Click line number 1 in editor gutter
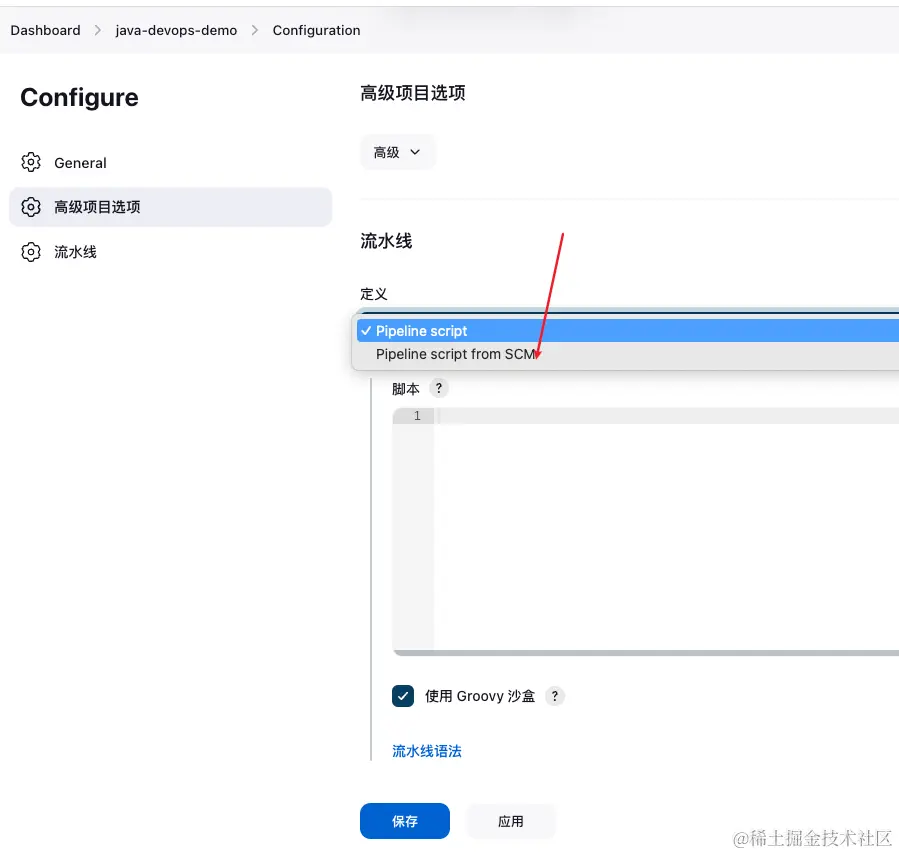Image resolution: width=899 pixels, height=855 pixels. tap(417, 416)
